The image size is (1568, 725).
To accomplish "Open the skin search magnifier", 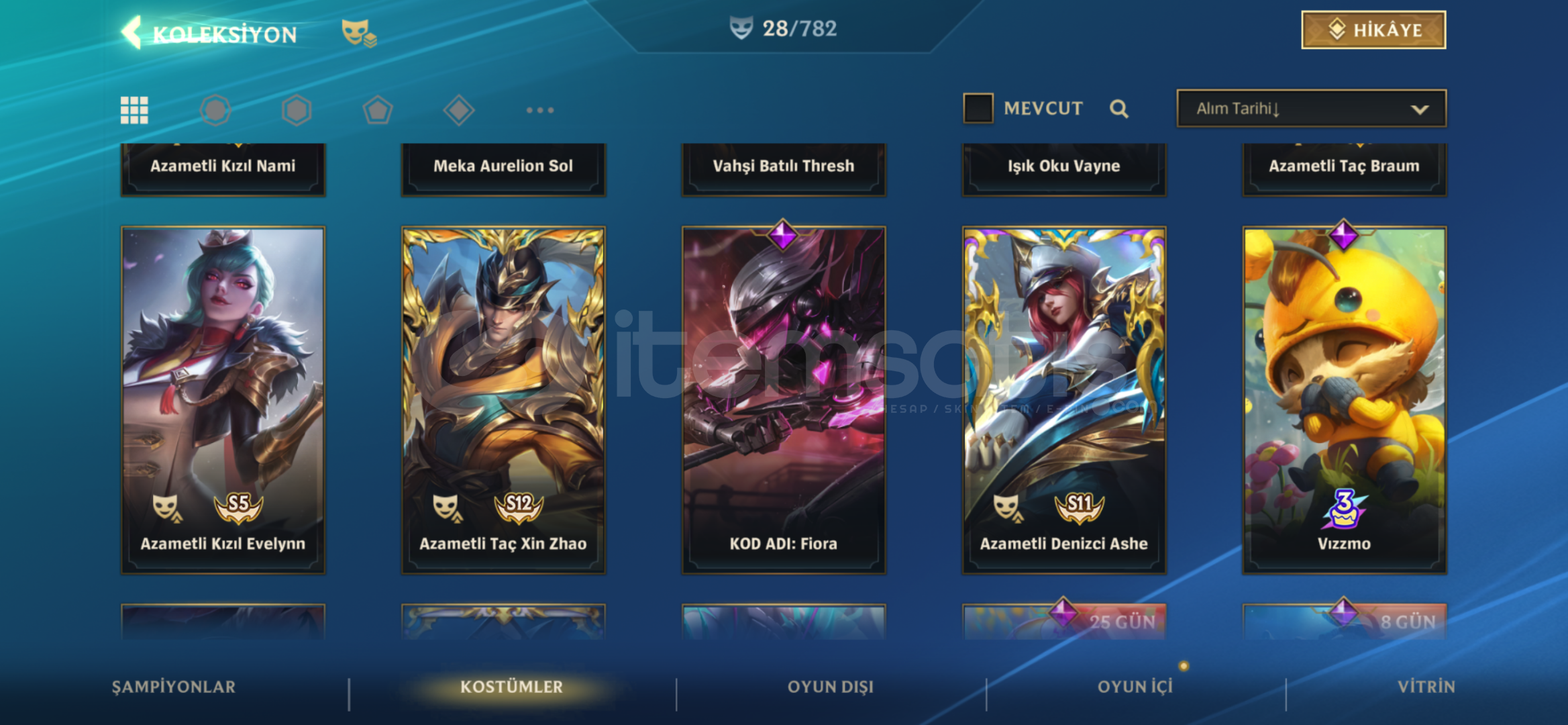I will (x=1118, y=109).
